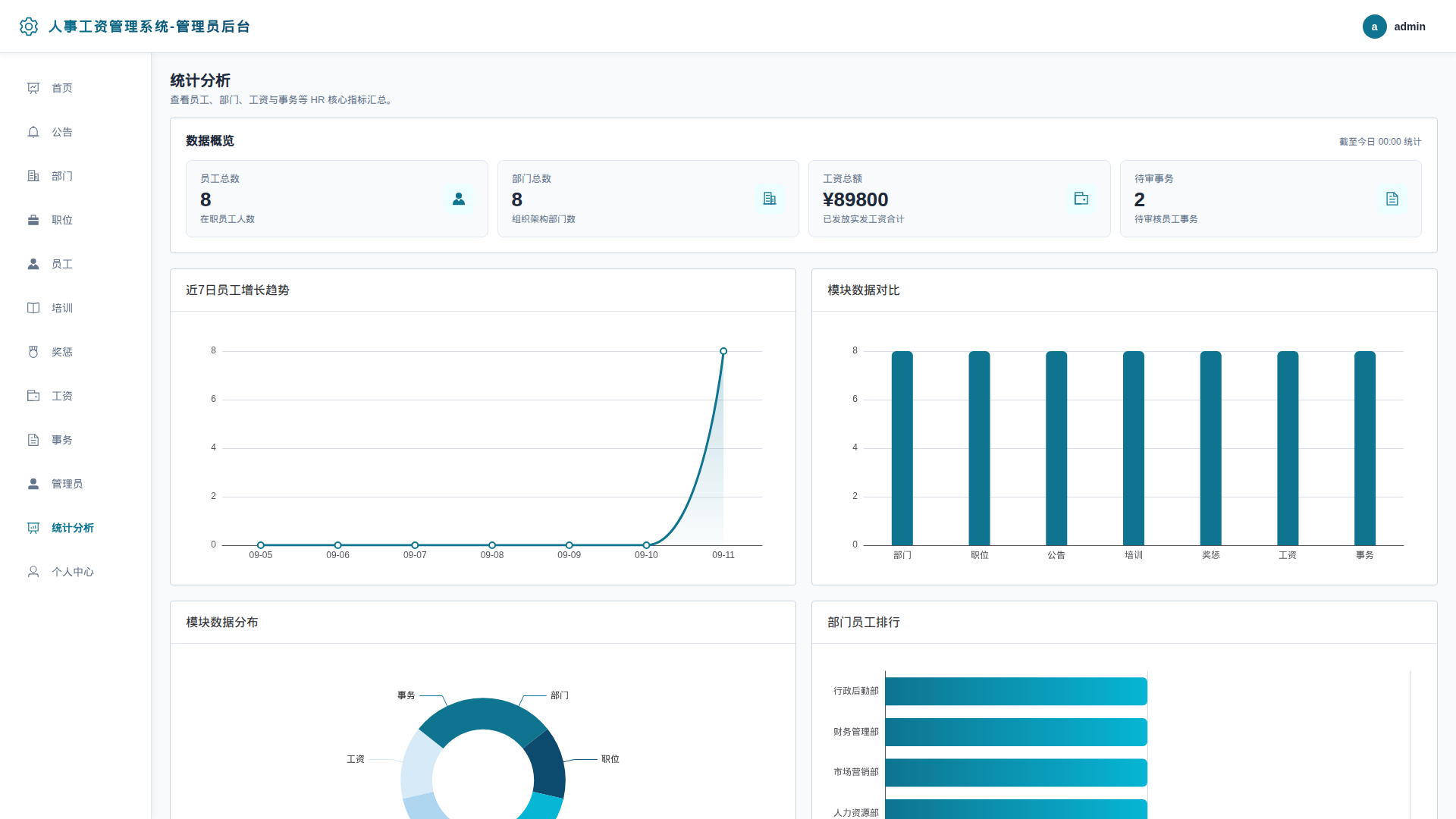1456x819 pixels.
Task: Click the 工资 bar in 模块数据对比 chart
Action: pos(1288,448)
